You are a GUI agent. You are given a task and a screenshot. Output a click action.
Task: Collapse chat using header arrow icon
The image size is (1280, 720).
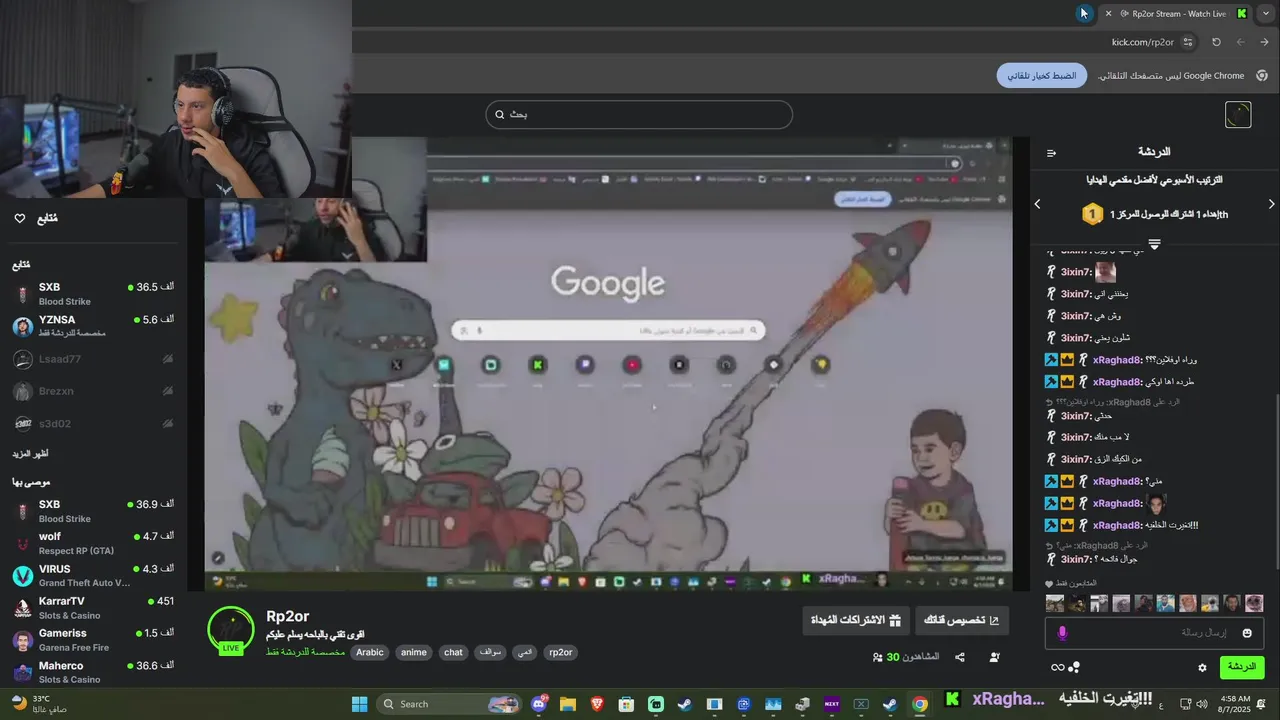click(x=1051, y=153)
